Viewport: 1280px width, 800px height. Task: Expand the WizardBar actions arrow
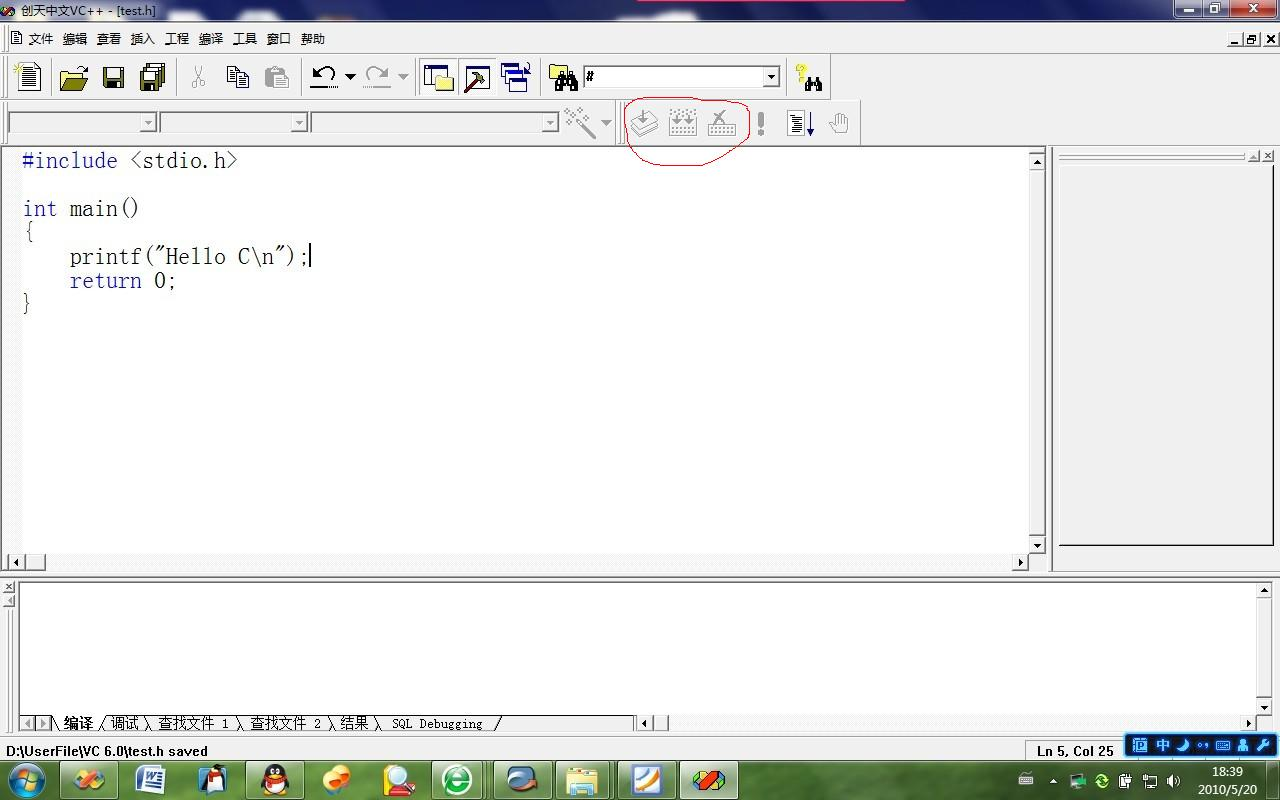[x=606, y=123]
